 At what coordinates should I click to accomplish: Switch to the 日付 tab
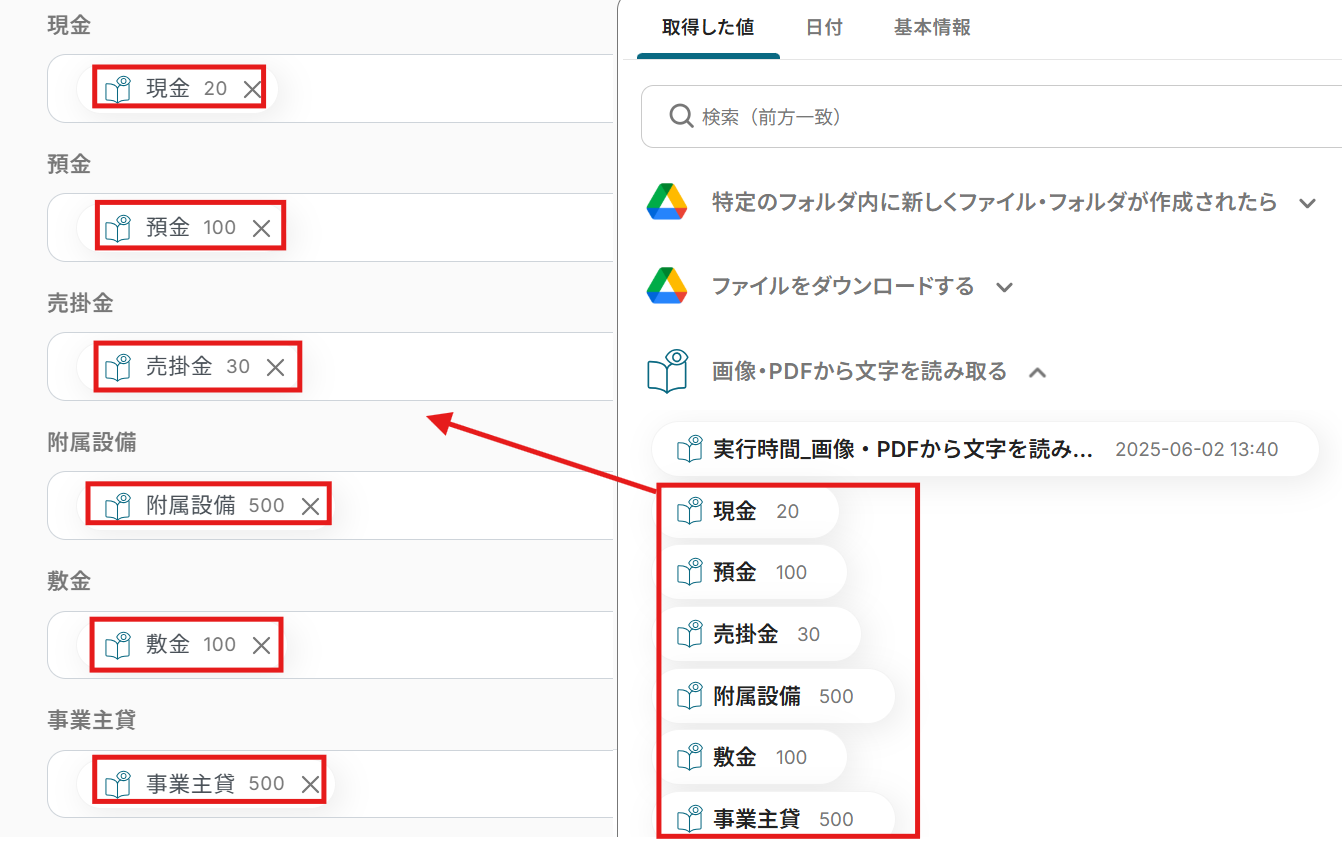824,28
